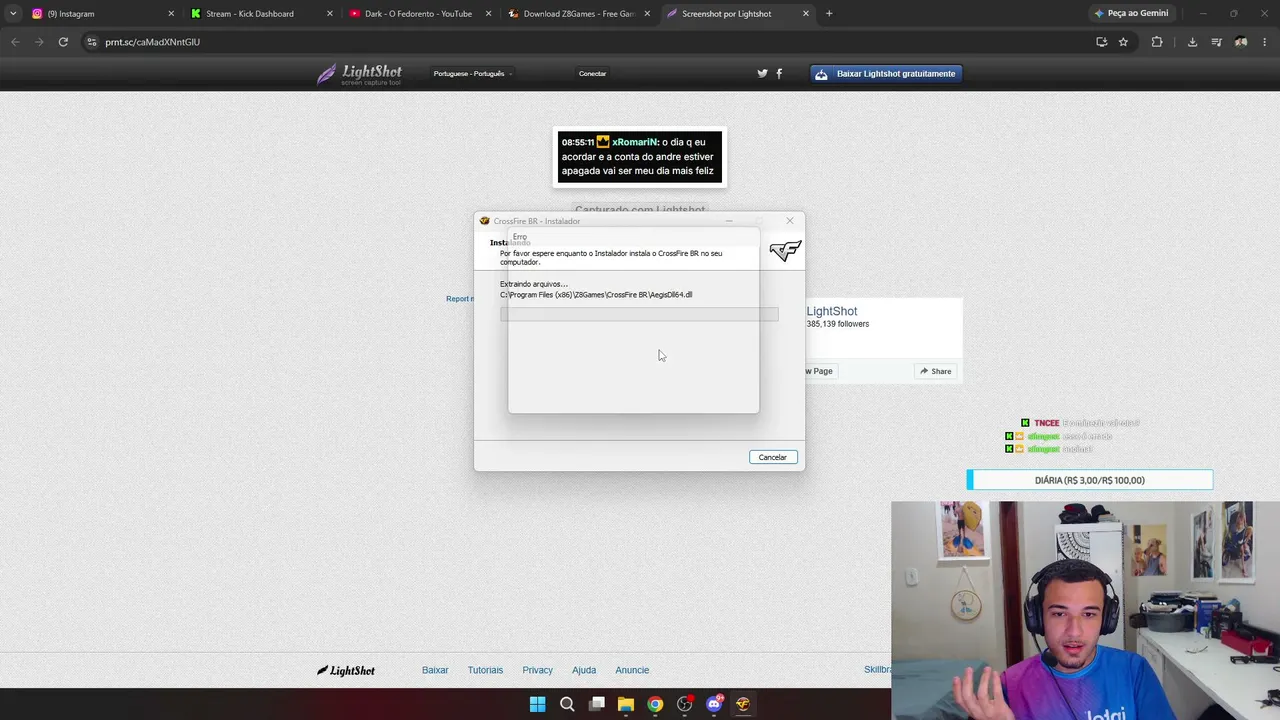Open LightShot's Facebook page
The height and width of the screenshot is (720, 1280).
click(779, 74)
